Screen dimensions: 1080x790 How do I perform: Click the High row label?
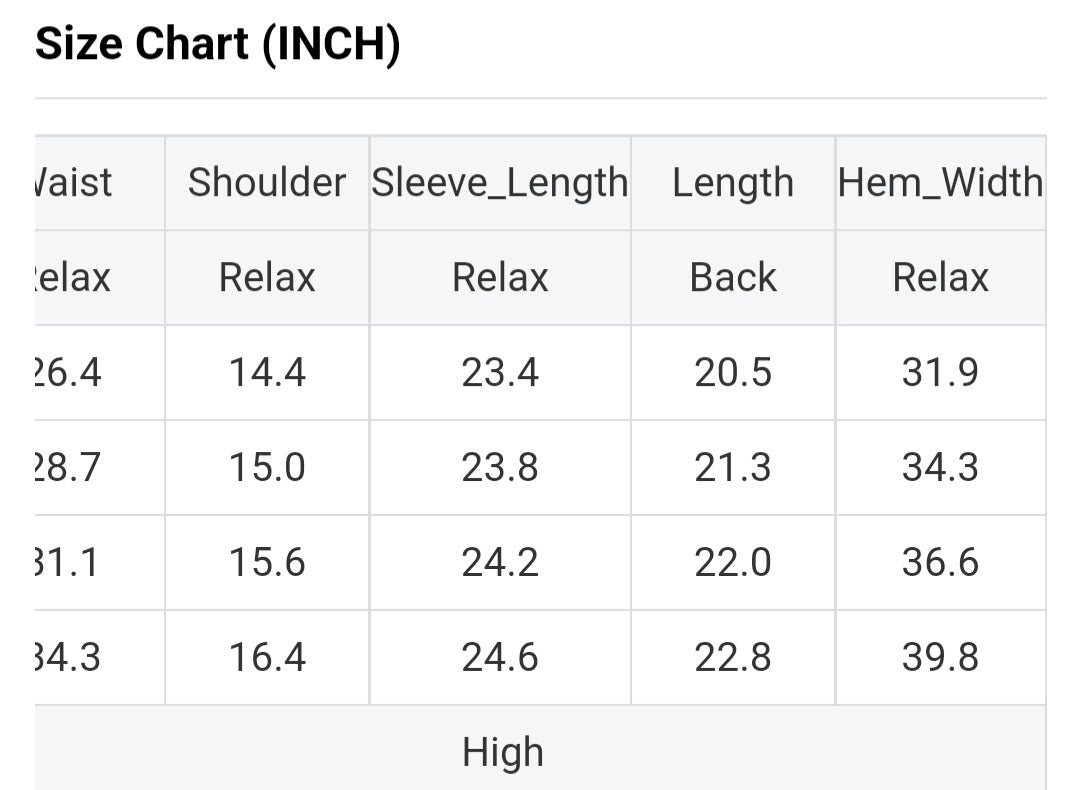(502, 752)
